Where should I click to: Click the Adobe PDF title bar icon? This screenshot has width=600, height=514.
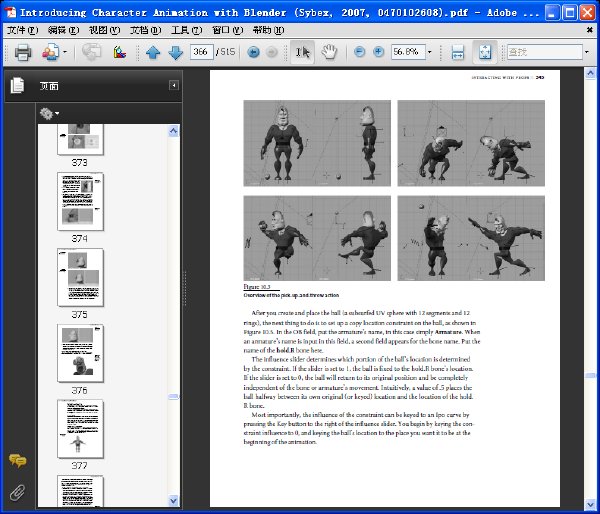(x=11, y=12)
